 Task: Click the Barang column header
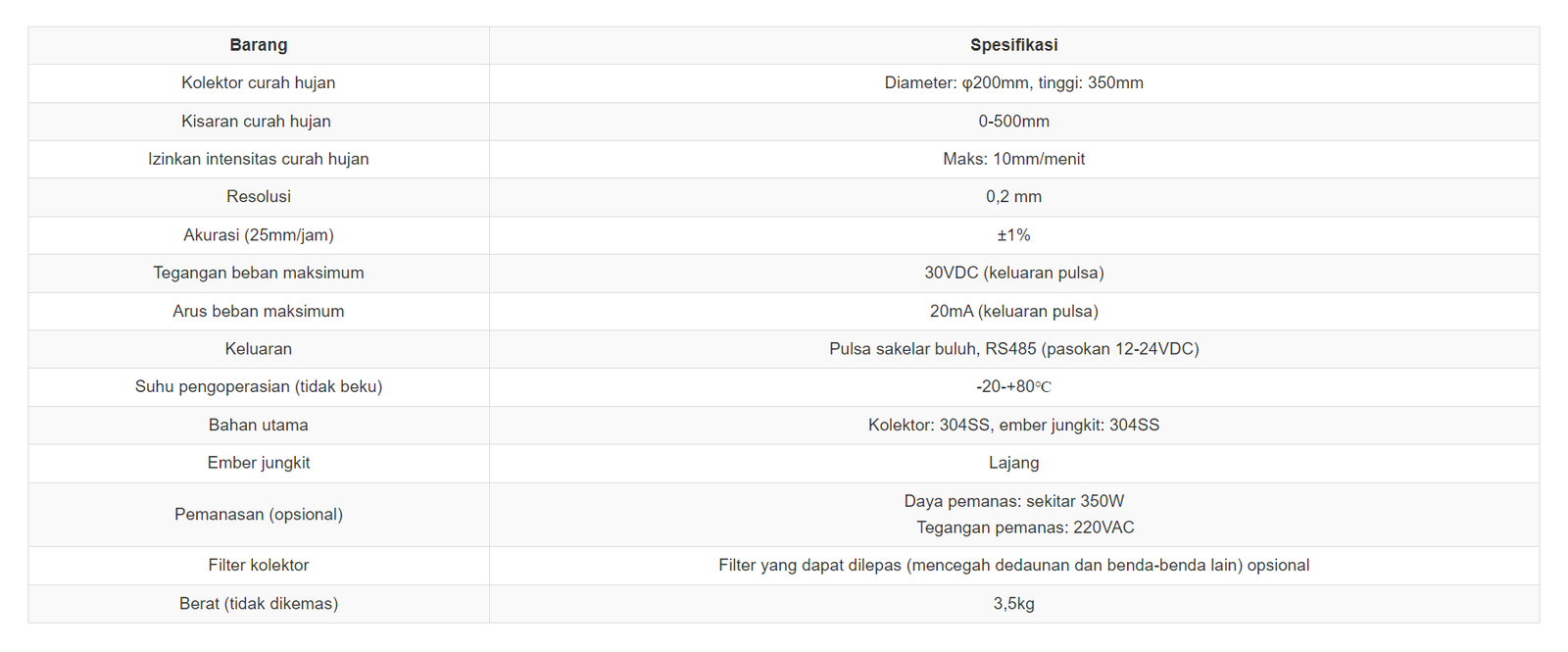(259, 45)
